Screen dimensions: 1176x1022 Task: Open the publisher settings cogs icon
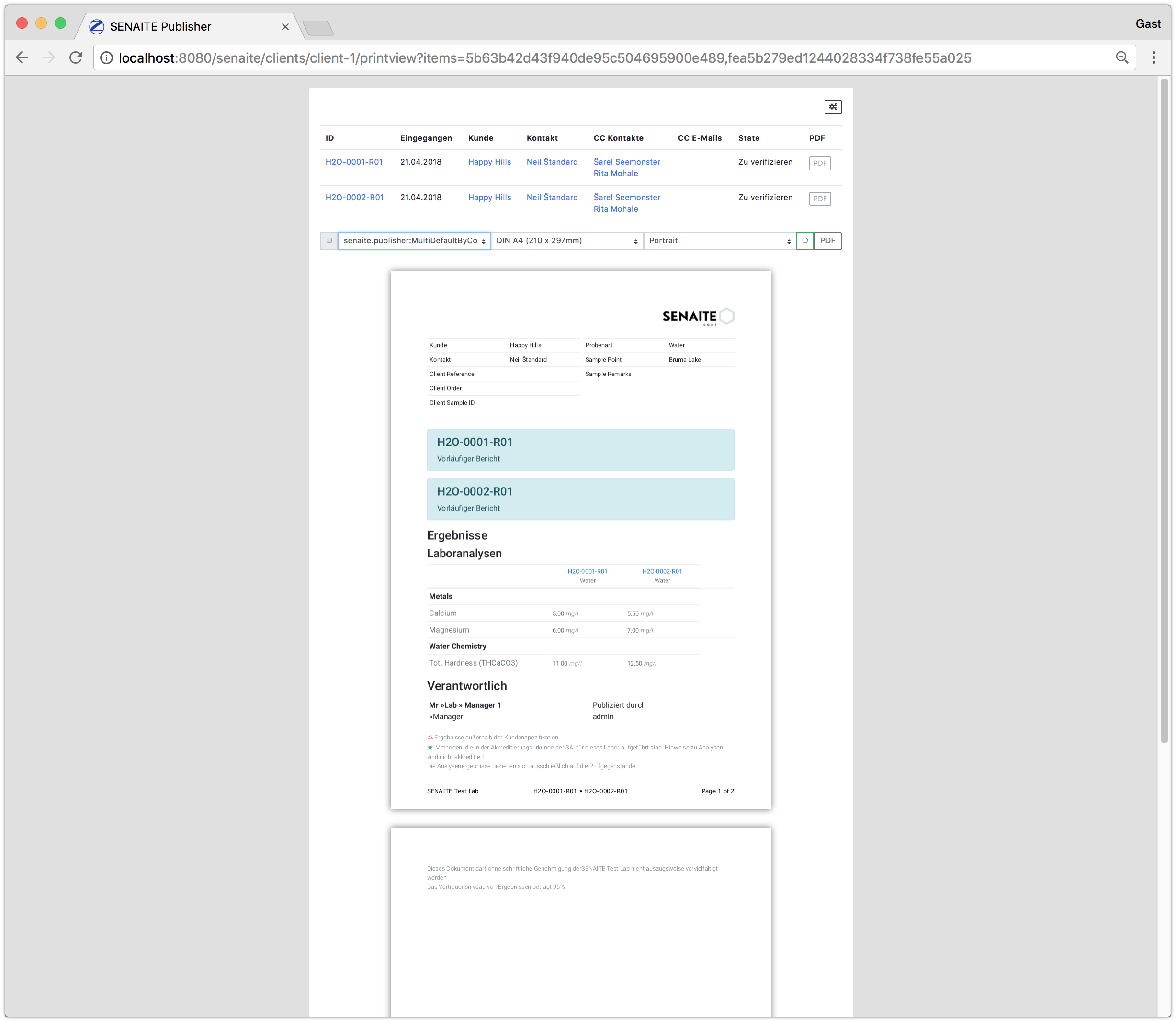click(833, 107)
